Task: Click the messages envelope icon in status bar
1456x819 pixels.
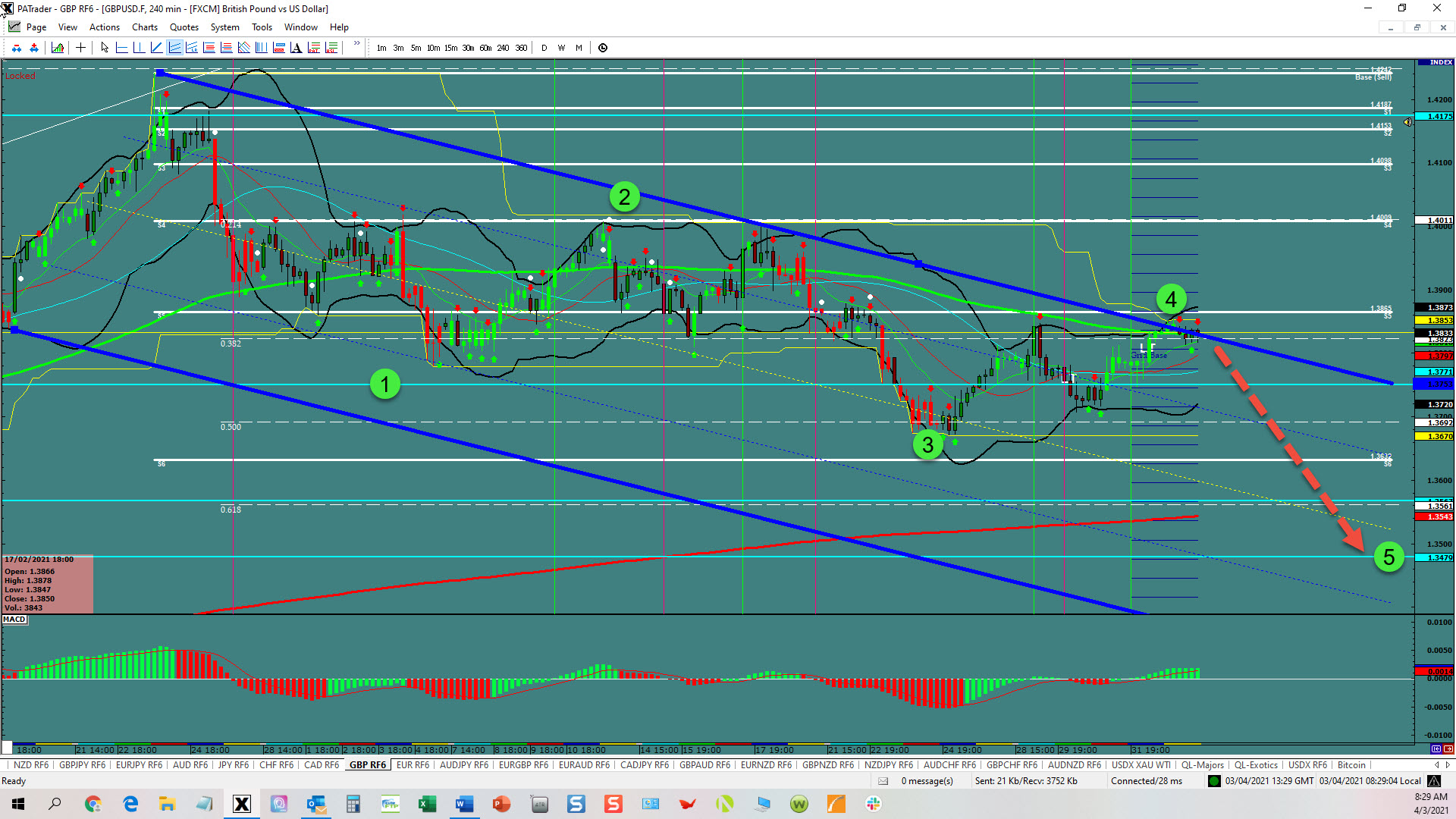Action: 883,781
